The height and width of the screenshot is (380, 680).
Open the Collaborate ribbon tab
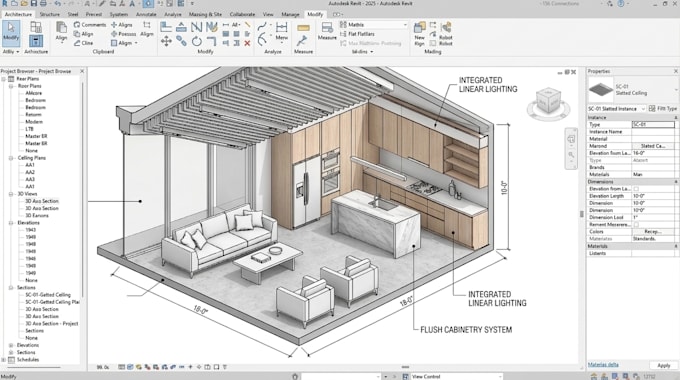coord(242,14)
